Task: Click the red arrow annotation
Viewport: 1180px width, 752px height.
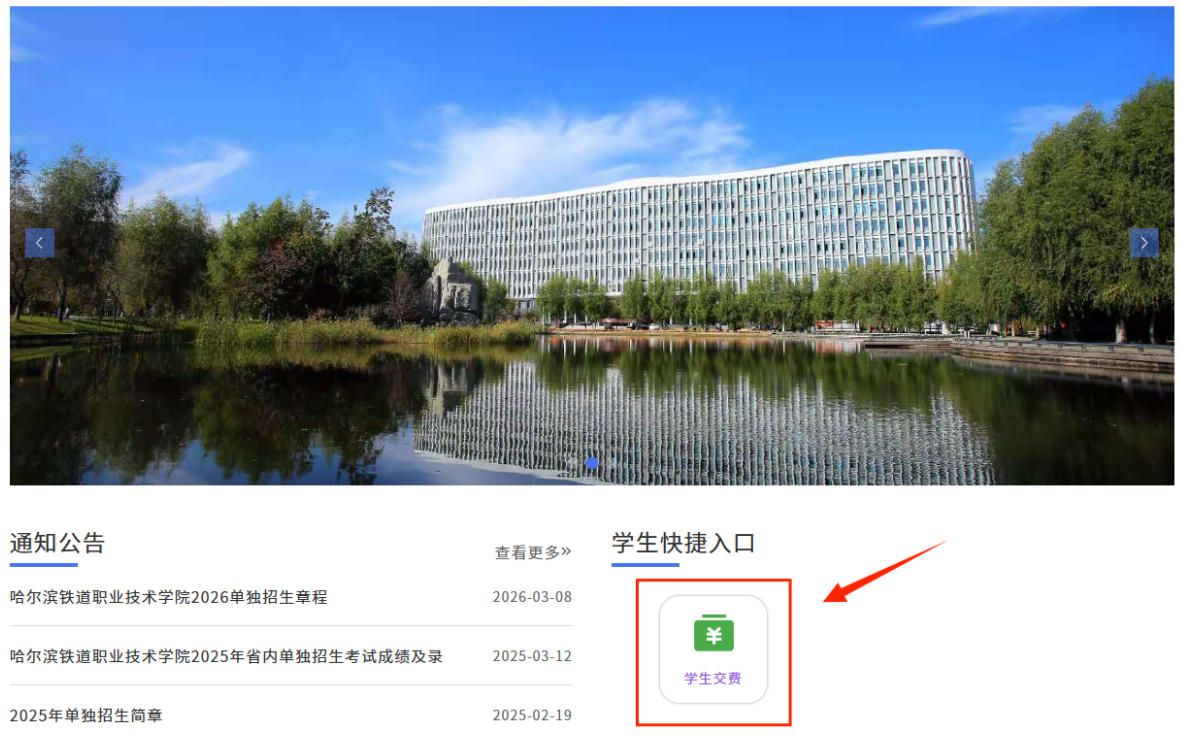Action: point(883,571)
